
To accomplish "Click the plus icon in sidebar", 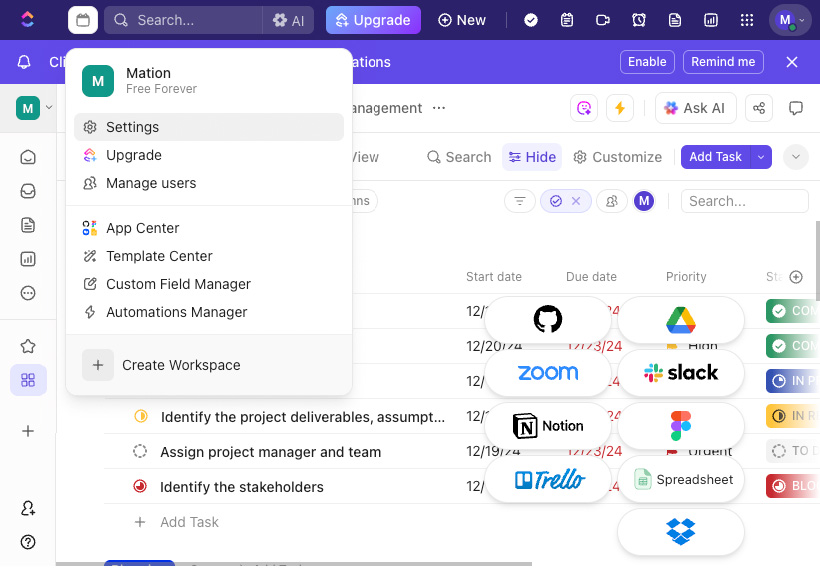I will tap(28, 431).
